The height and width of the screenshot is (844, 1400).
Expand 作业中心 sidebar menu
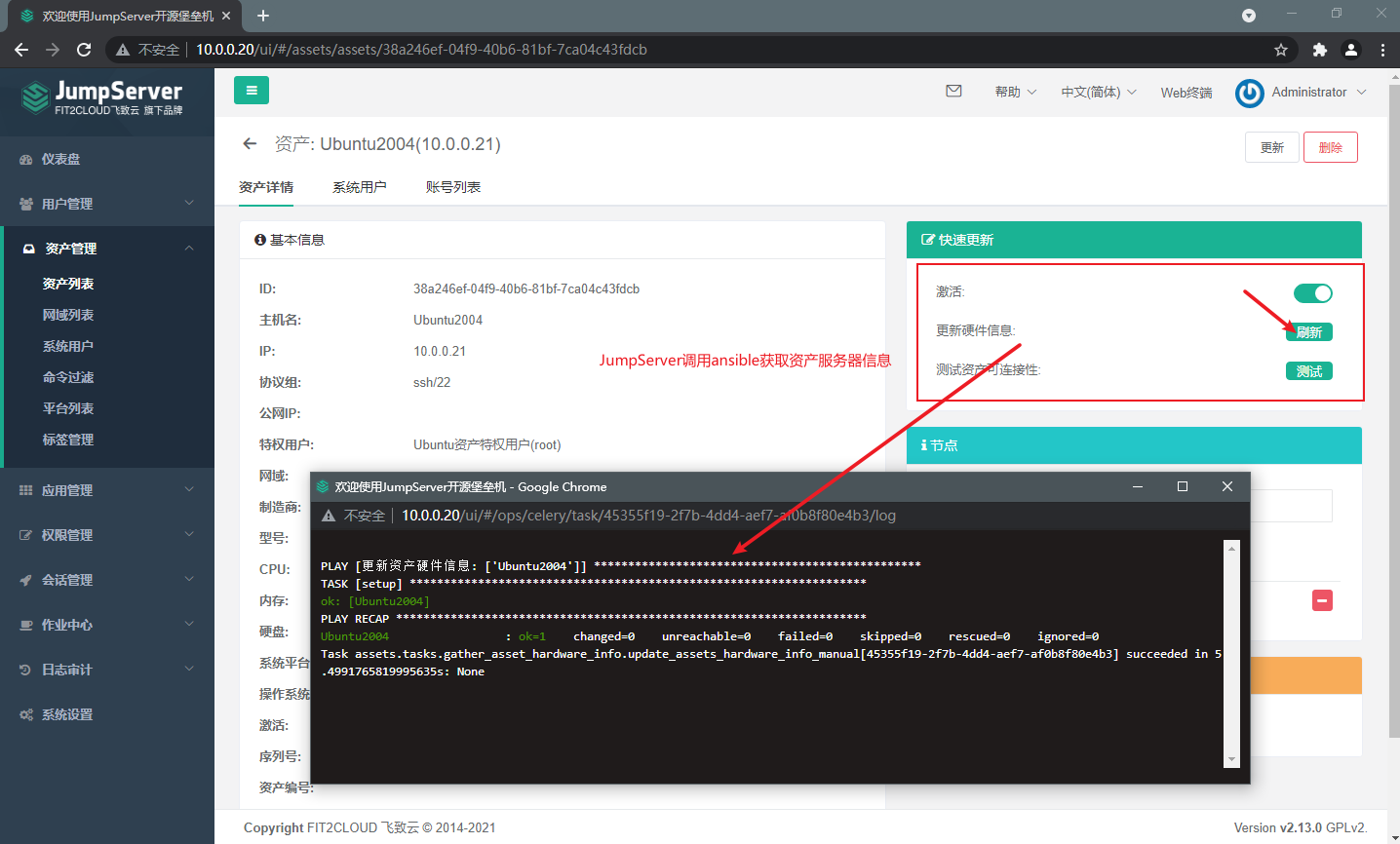tap(107, 625)
